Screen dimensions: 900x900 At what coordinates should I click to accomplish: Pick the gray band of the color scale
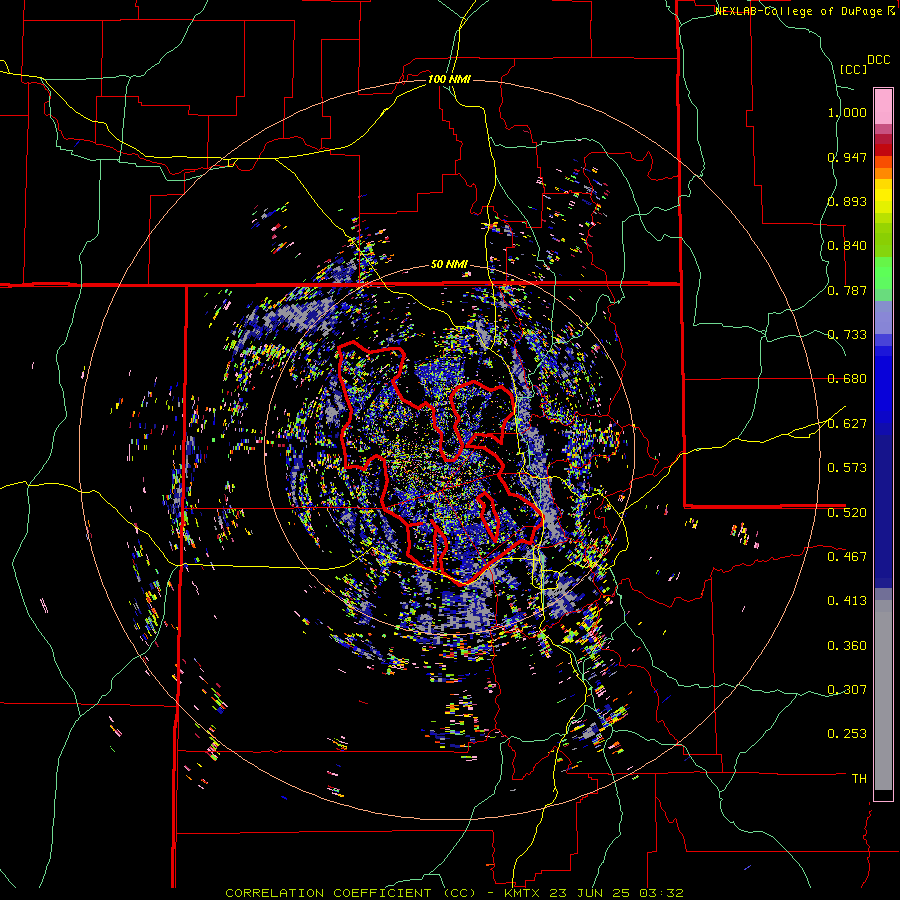[x=883, y=695]
